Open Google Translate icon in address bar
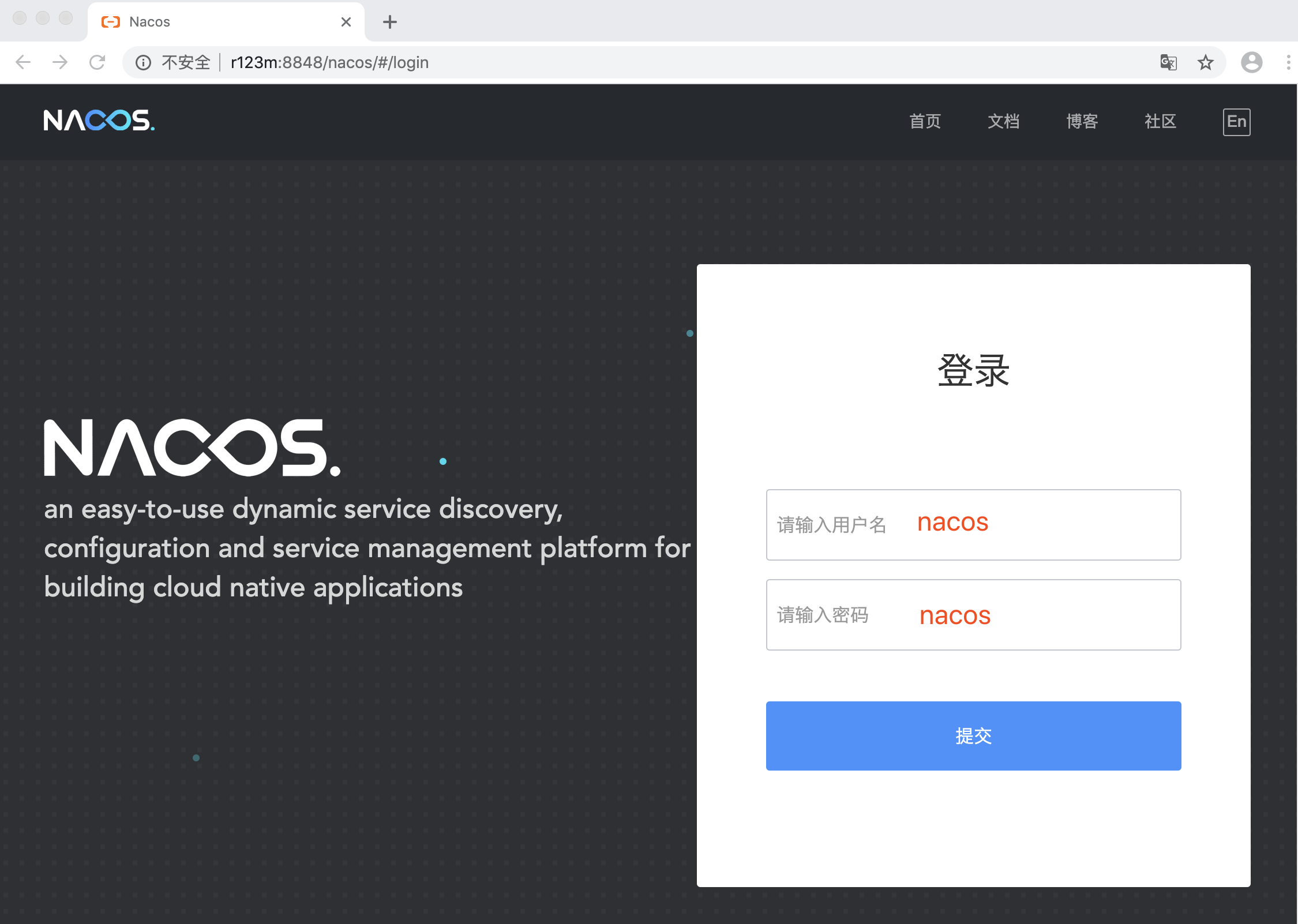The height and width of the screenshot is (924, 1298). click(x=1169, y=62)
